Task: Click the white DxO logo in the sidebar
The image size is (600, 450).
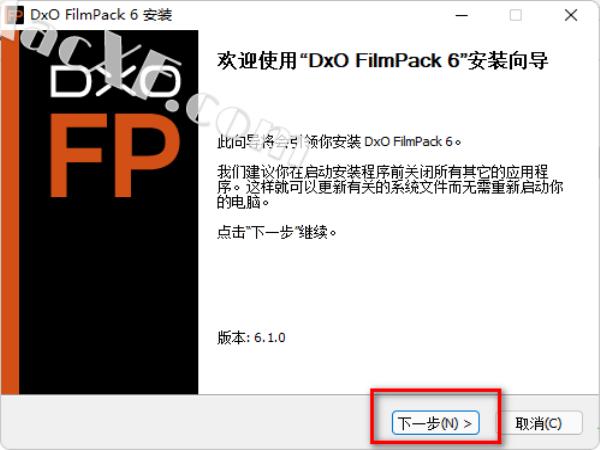Action: (x=115, y=81)
